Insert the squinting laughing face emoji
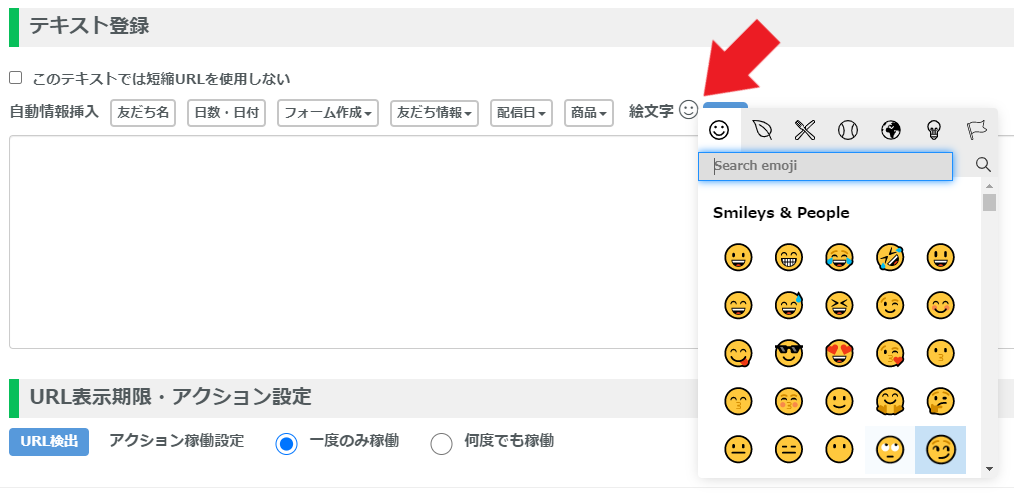 pyautogui.click(x=839, y=305)
